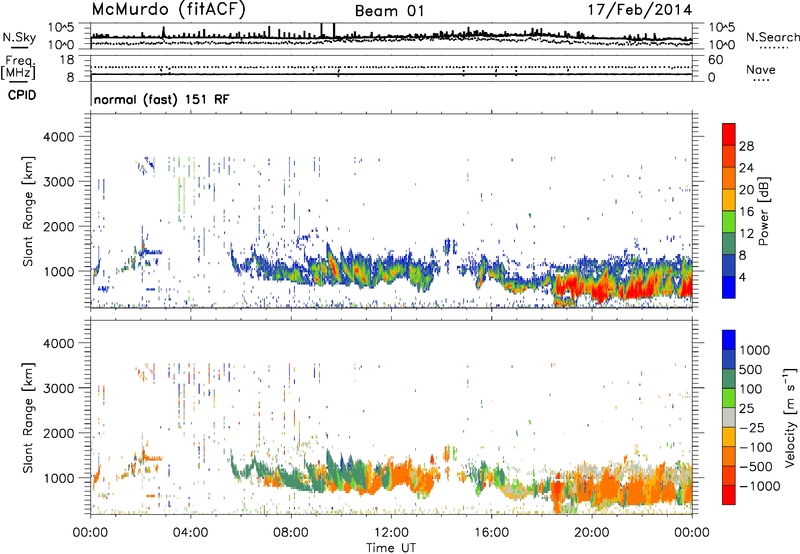Click the Time UT axis title

(x=391, y=548)
